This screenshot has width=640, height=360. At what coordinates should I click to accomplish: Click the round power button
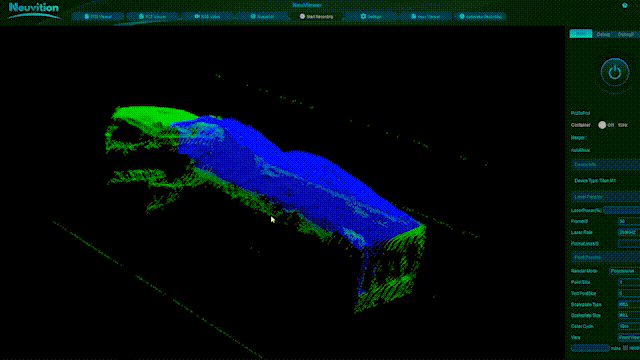click(x=615, y=73)
